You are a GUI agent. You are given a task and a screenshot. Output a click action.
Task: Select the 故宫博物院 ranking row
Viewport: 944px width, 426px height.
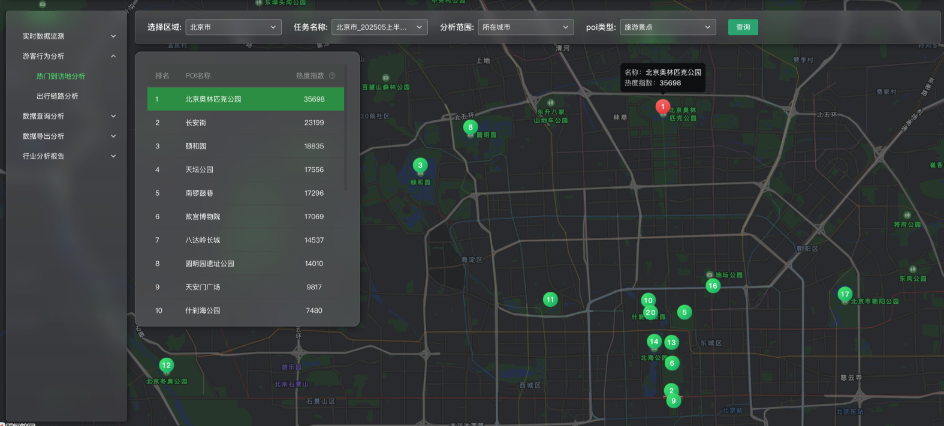[246, 217]
